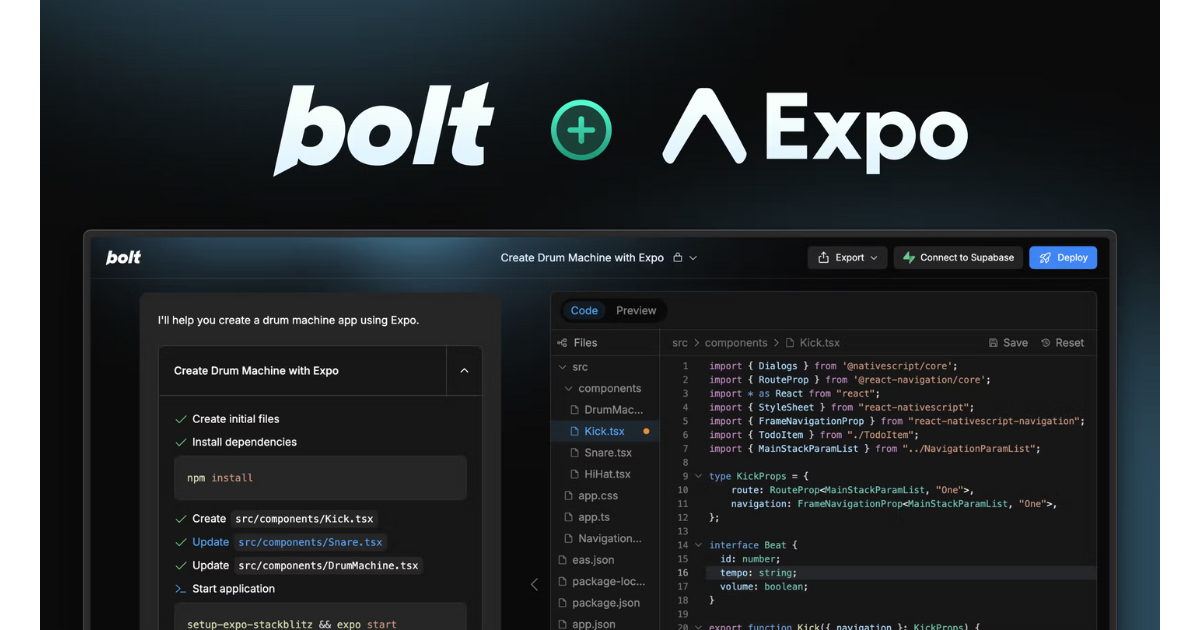This screenshot has width=1200, height=630.
Task: Collapse the chat panel with left arrow
Action: pos(534,584)
